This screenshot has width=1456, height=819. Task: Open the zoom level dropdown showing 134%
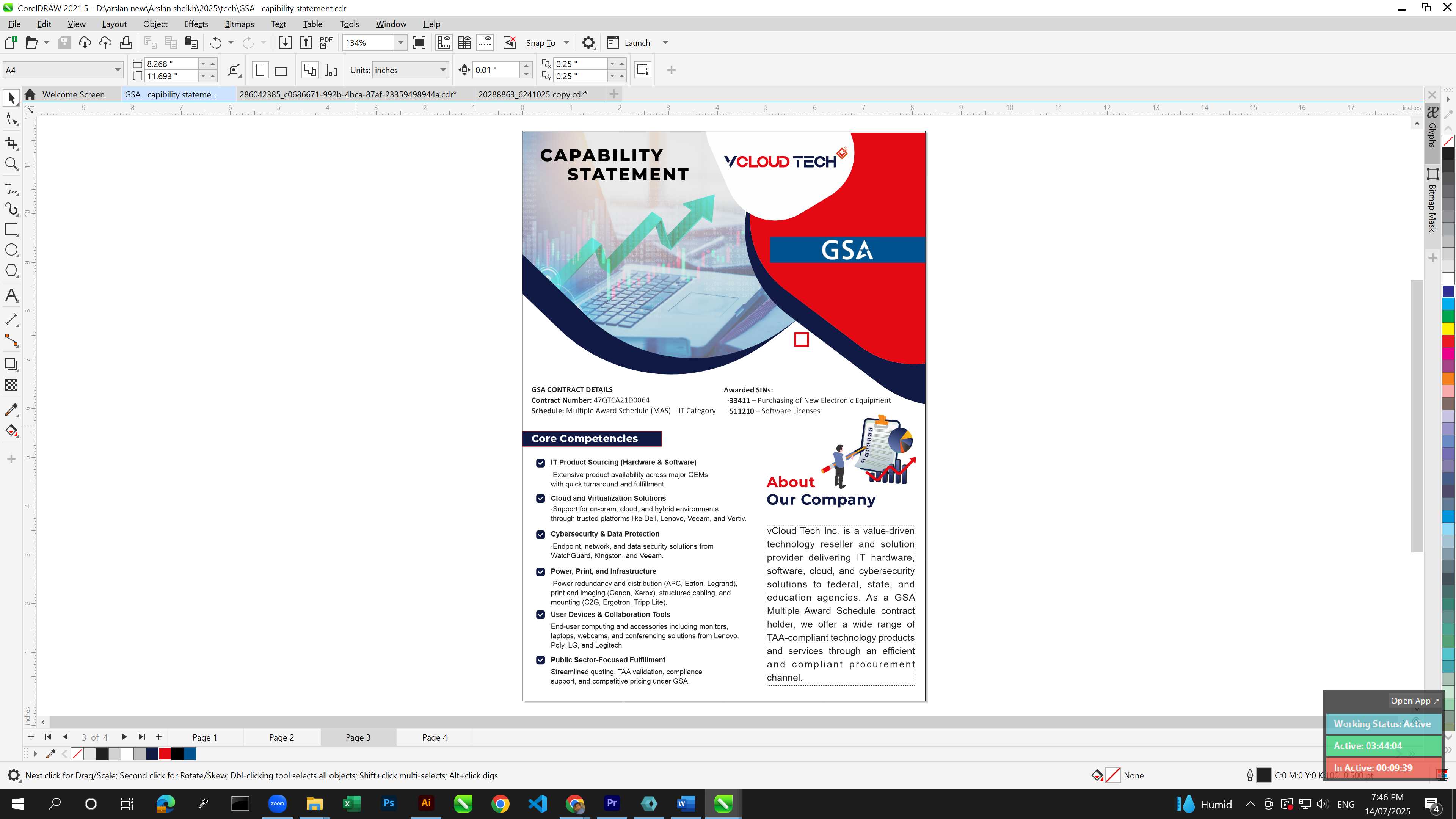[401, 42]
